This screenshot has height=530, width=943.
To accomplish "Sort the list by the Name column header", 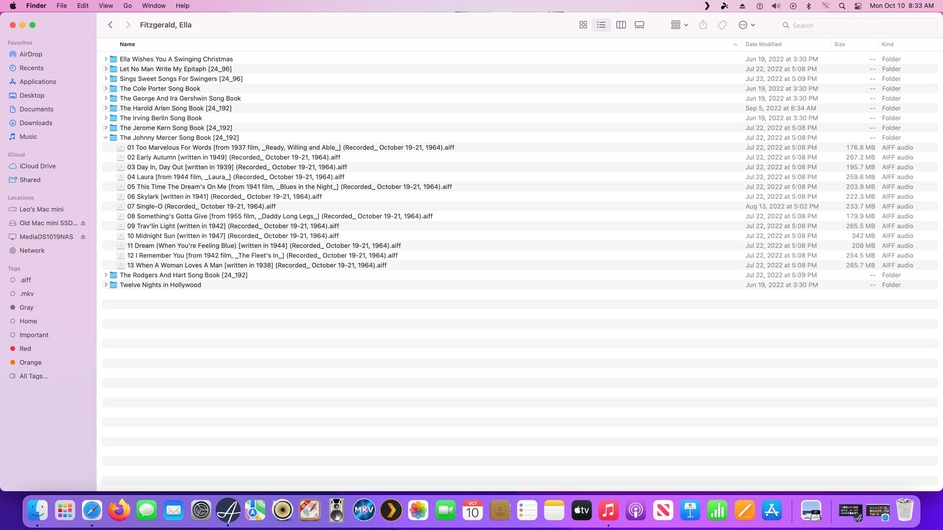I will [x=127, y=45].
